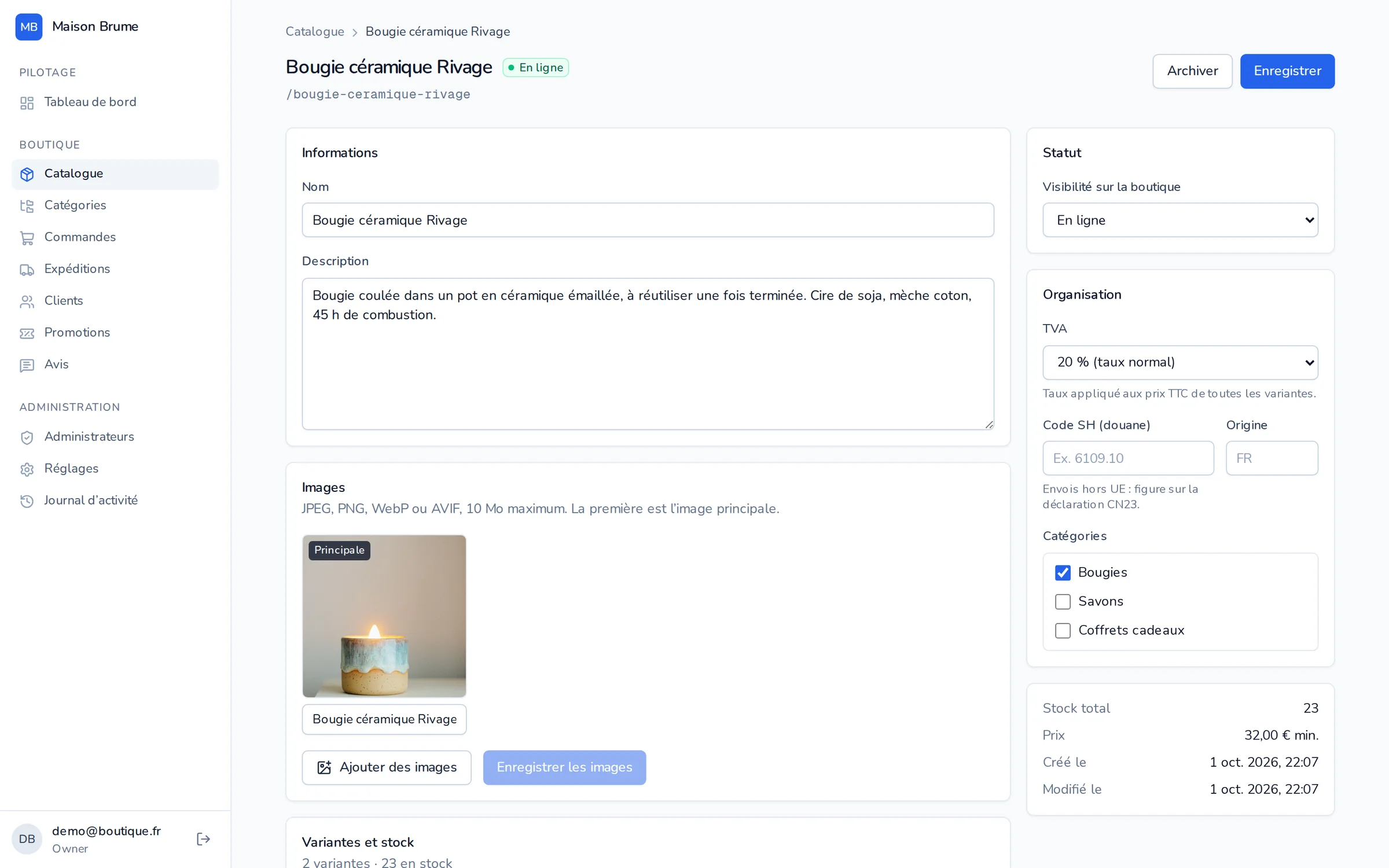The image size is (1389, 868).
Task: Open the Administrateurs sidebar entry
Action: 115,437
